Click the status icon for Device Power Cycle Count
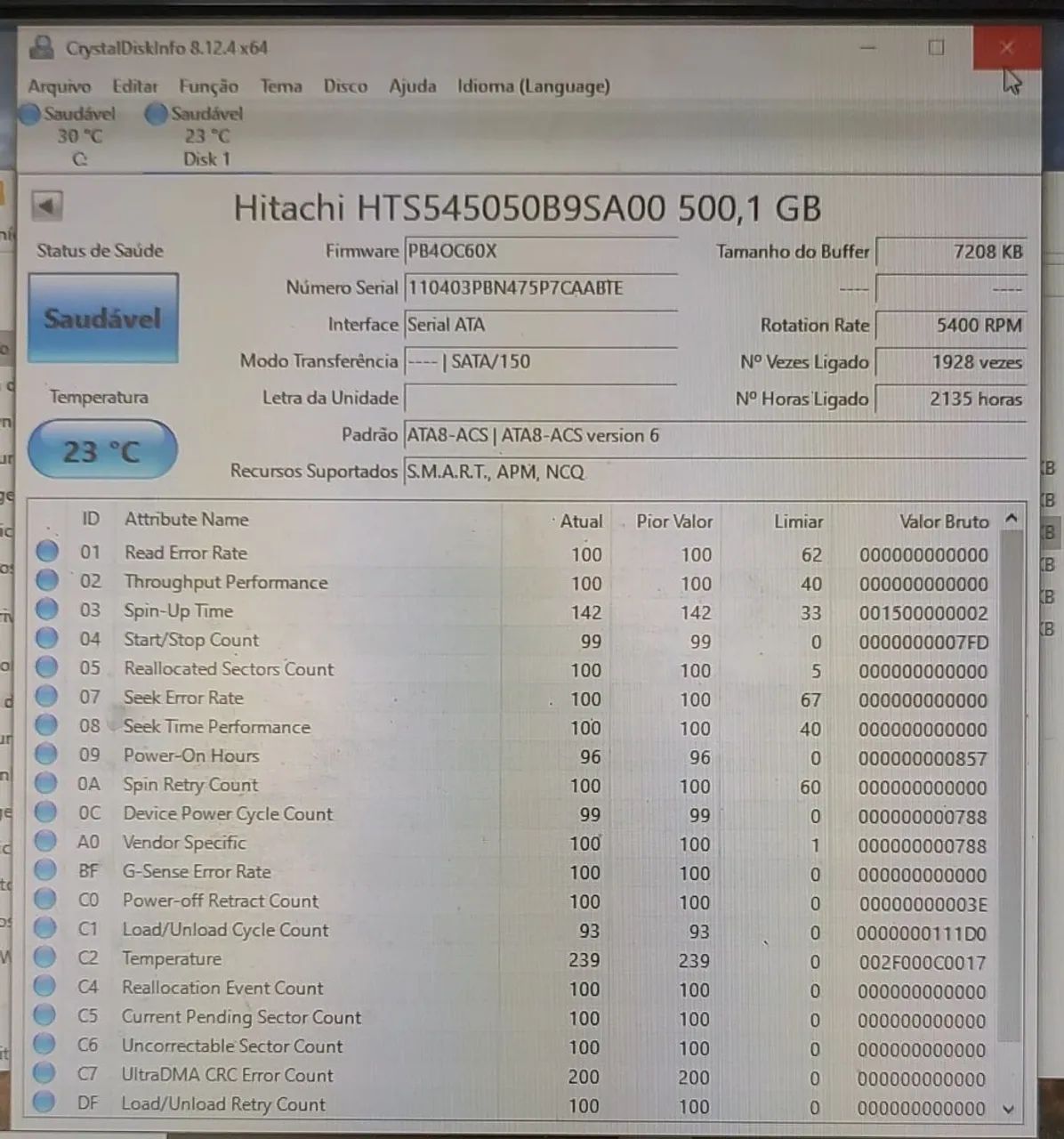Screen dimensions: 1064x1139 pyautogui.click(x=45, y=812)
